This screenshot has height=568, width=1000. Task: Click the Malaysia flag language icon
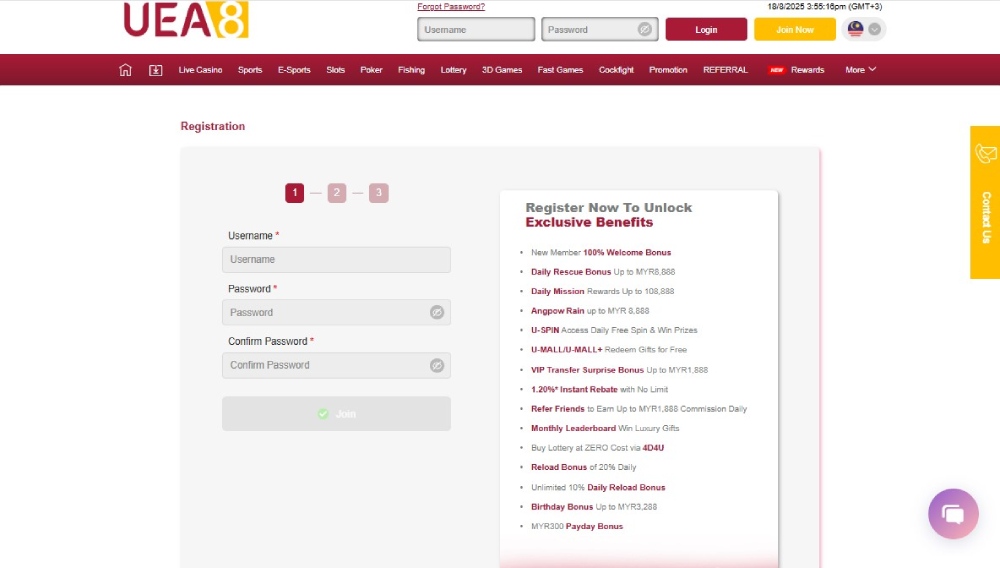[x=855, y=29]
